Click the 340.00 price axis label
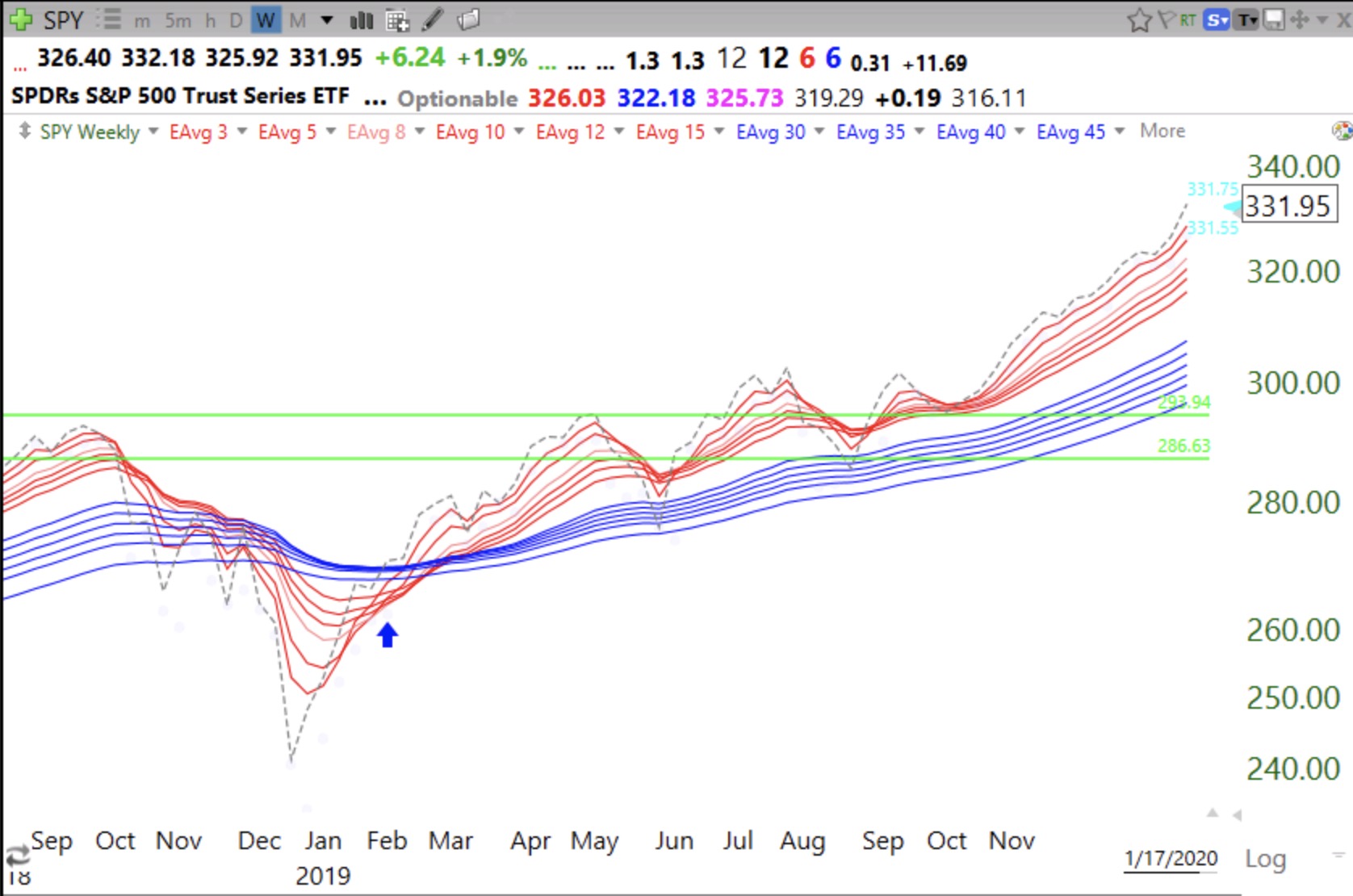This screenshot has width=1353, height=896. coord(1293,166)
